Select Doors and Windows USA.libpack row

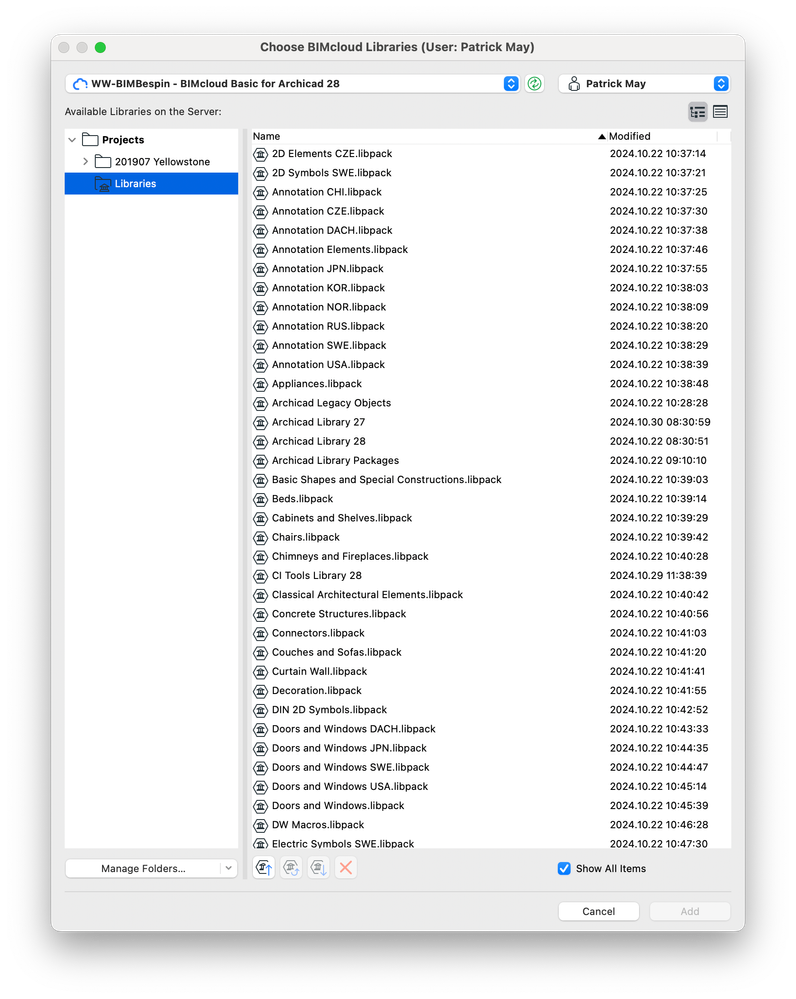coord(491,786)
